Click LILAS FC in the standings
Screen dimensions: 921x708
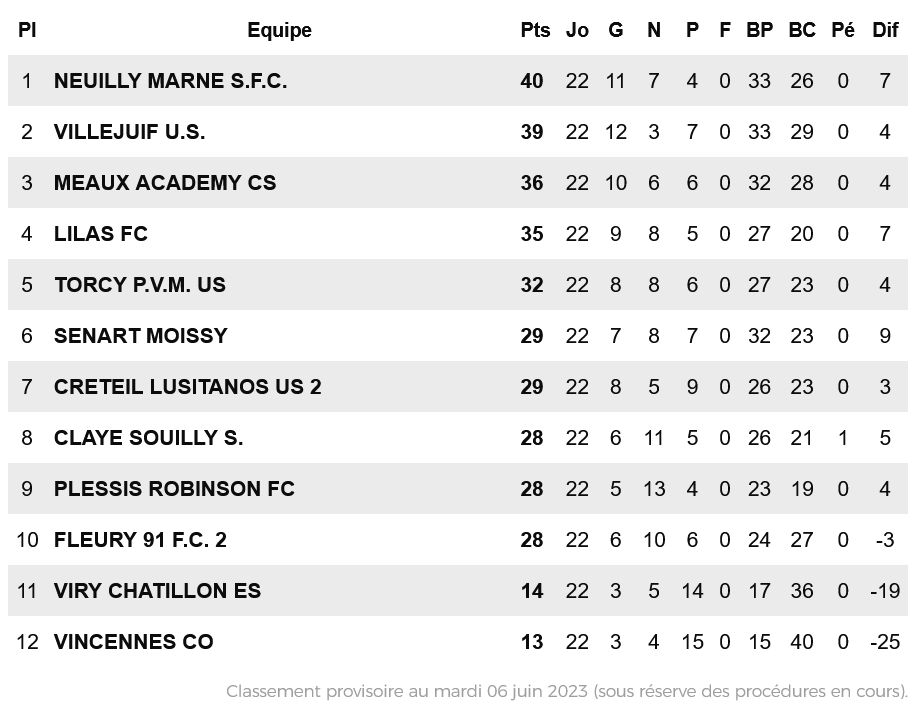point(100,234)
